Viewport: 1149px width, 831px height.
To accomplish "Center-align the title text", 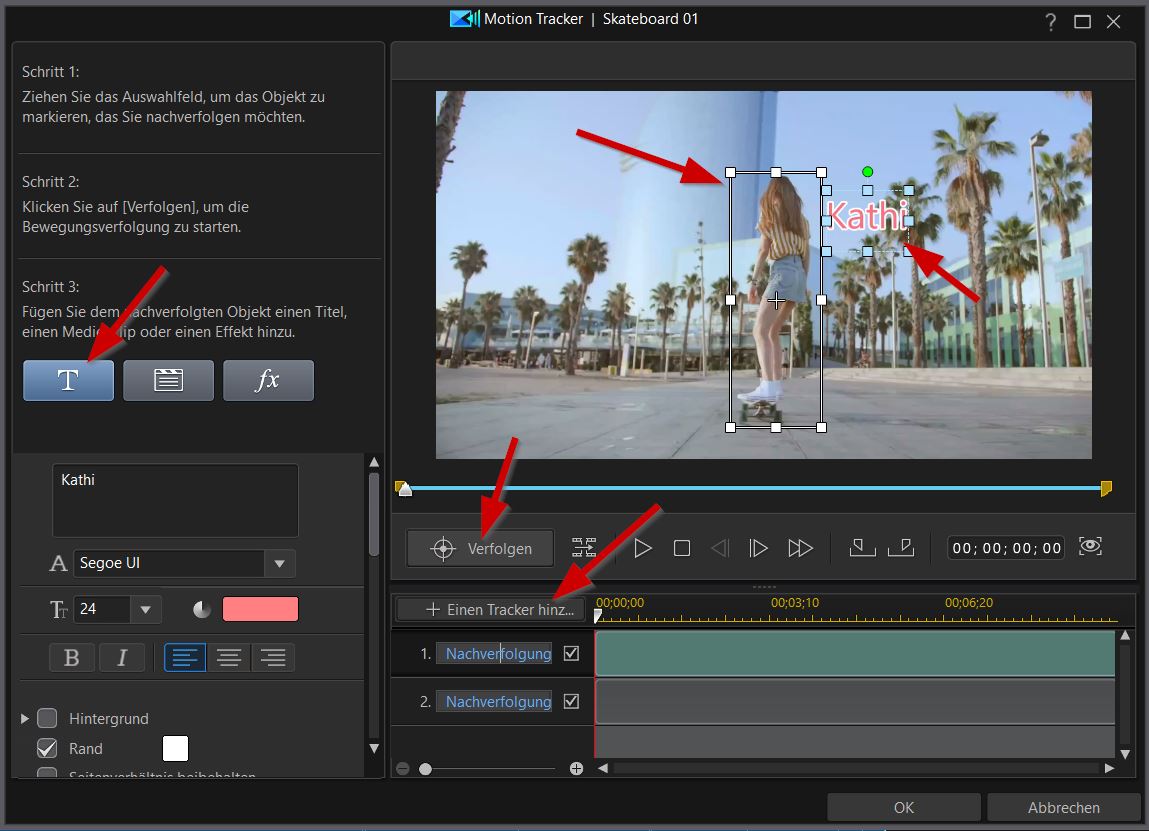I will [x=229, y=658].
